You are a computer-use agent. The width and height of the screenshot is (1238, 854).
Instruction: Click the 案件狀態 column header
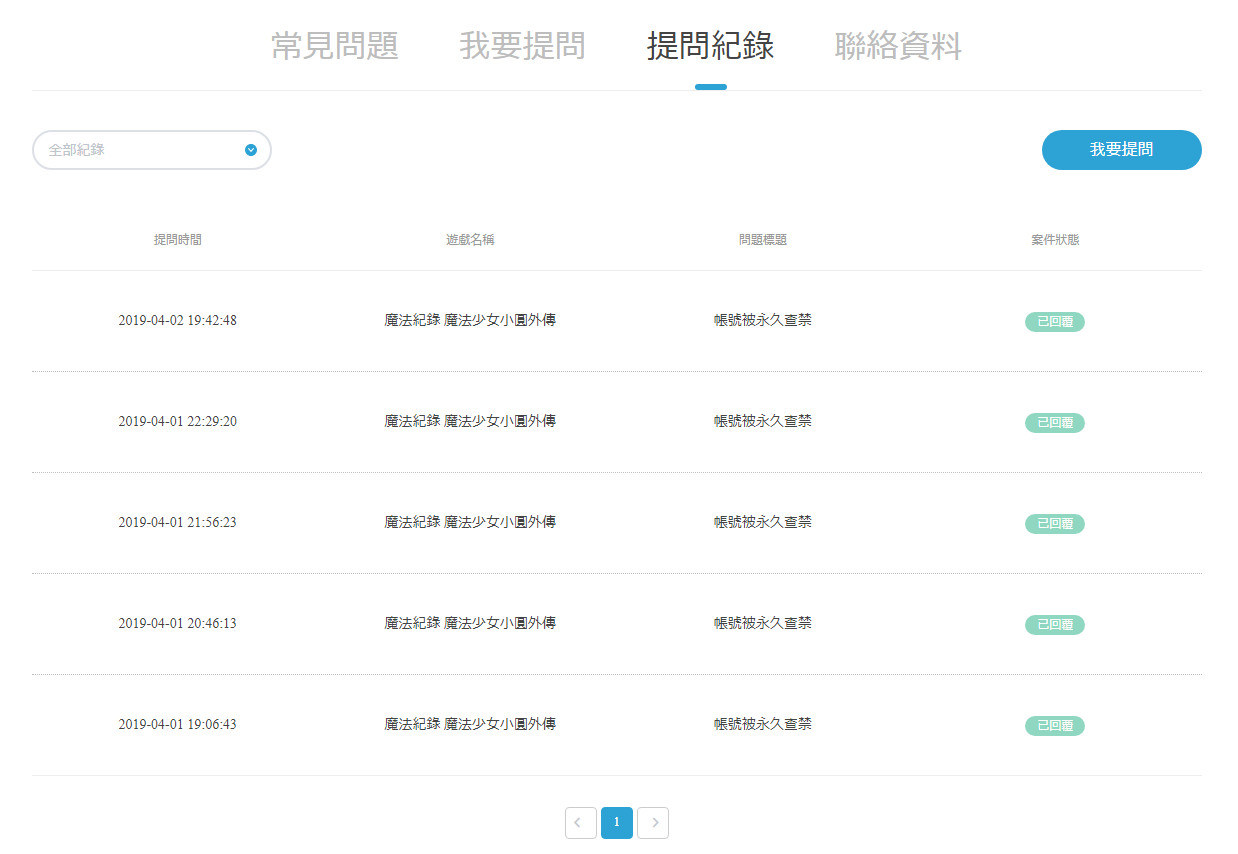tap(1055, 240)
